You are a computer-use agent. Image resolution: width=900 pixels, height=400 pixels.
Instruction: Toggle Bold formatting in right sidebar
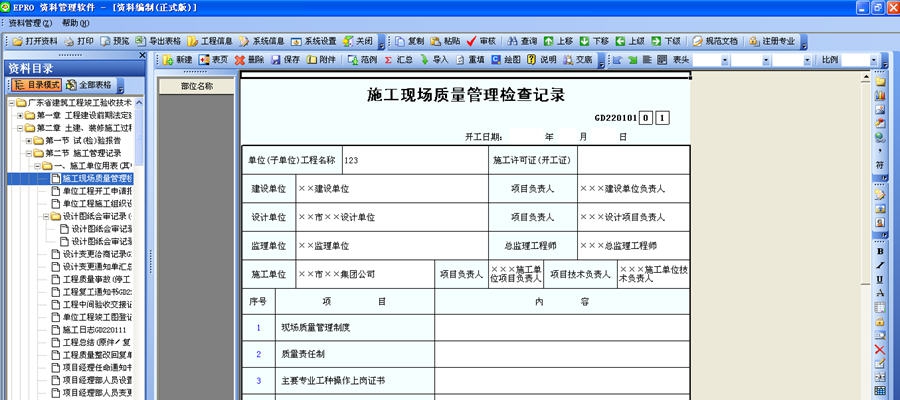coord(880,251)
